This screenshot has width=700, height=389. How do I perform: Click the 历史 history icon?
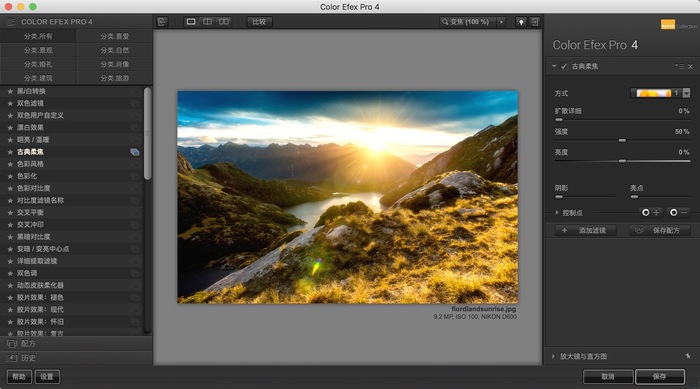12,358
